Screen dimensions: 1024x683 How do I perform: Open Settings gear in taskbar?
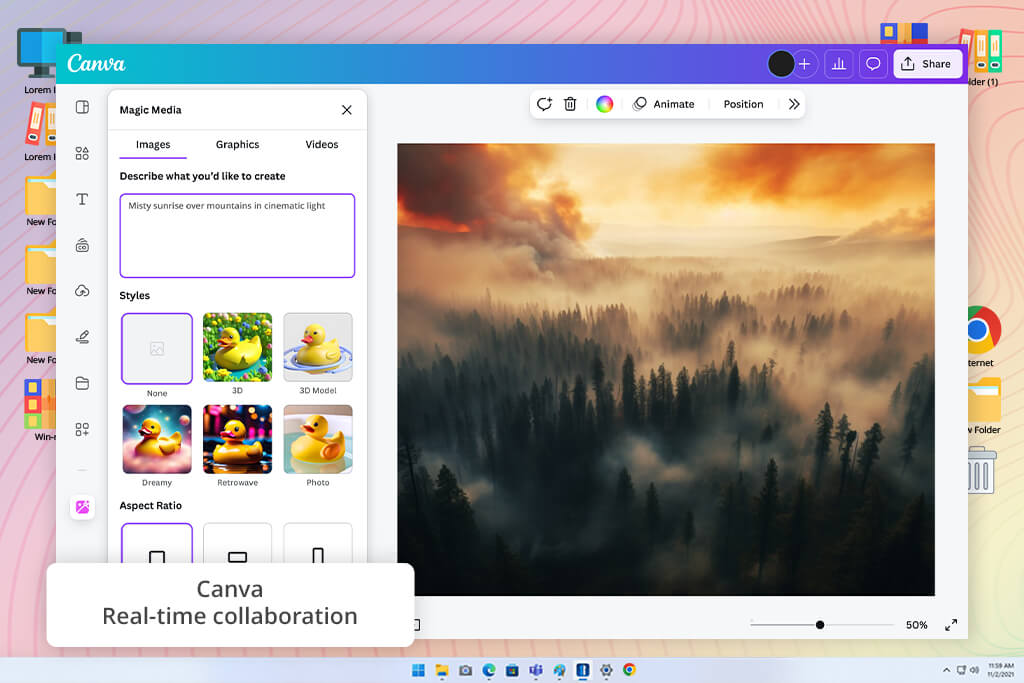[606, 670]
